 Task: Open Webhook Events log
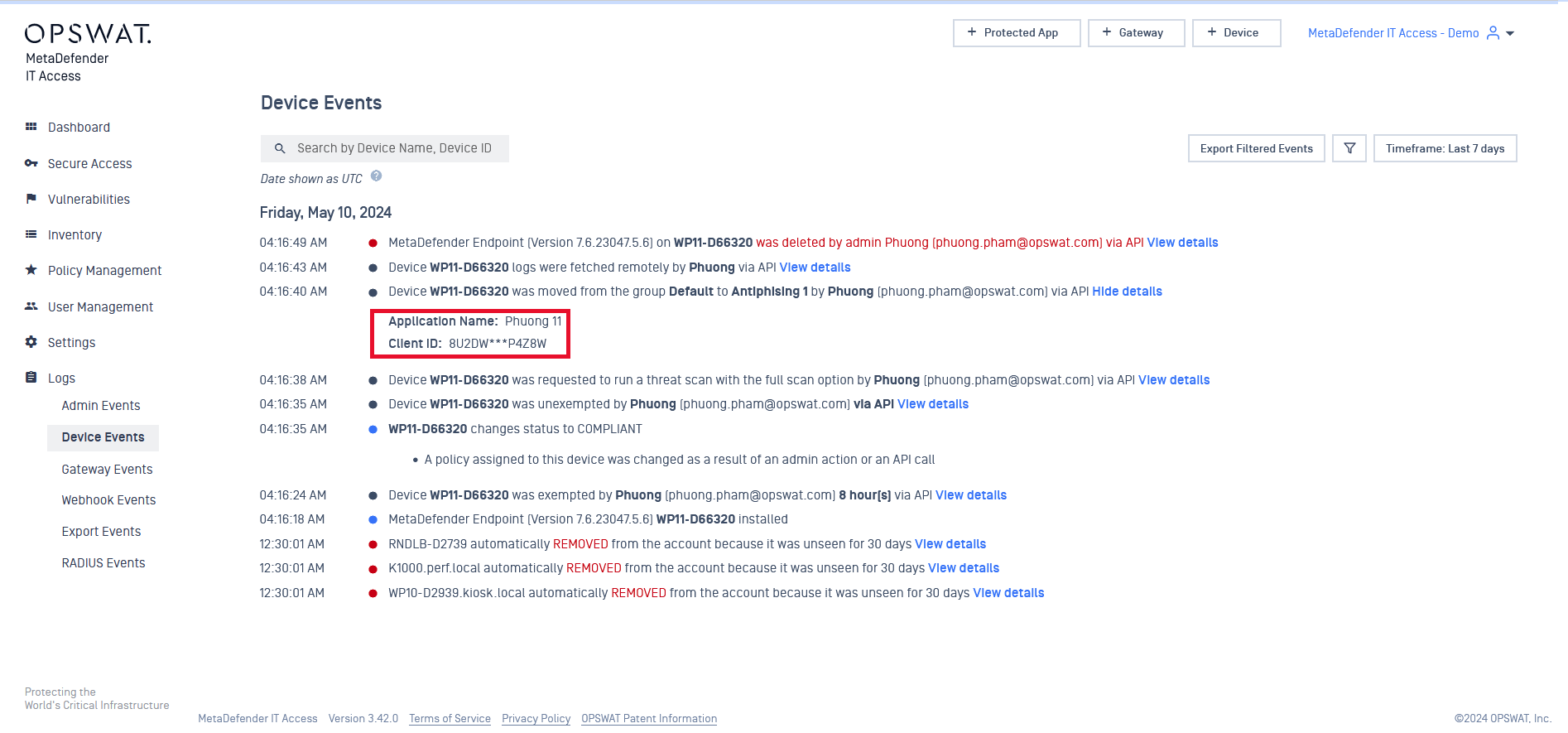pos(108,500)
